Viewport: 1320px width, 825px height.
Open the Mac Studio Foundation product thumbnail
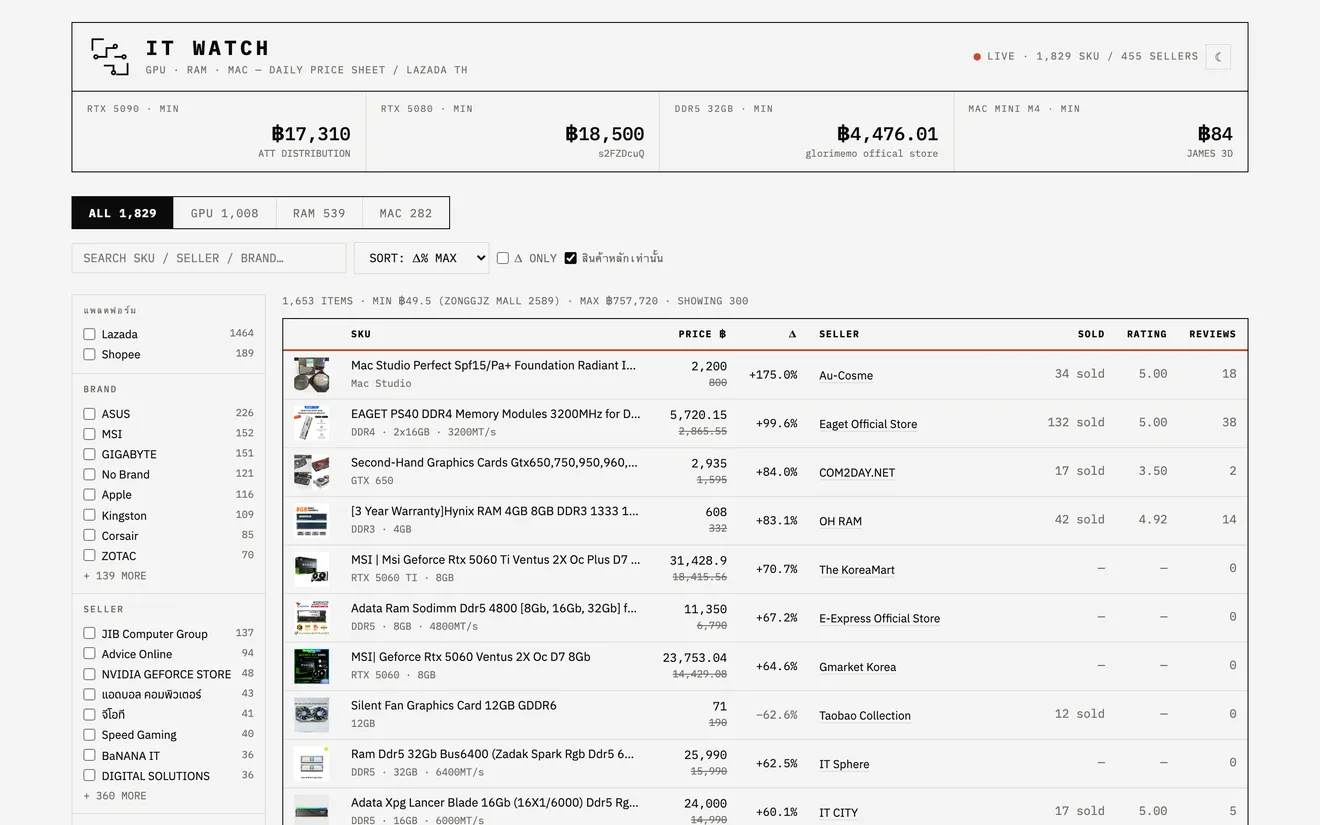tap(312, 374)
